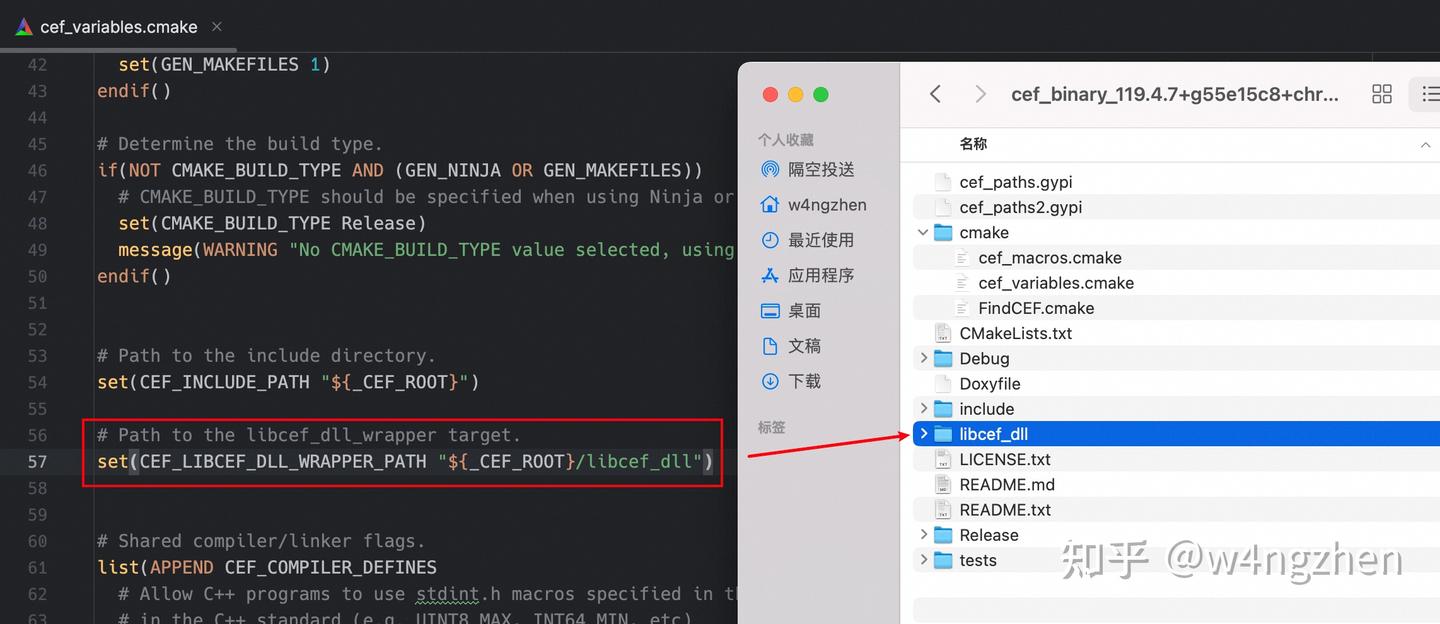This screenshot has height=624, width=1440.
Task: Navigate back using the Finder back arrow
Action: coord(935,94)
